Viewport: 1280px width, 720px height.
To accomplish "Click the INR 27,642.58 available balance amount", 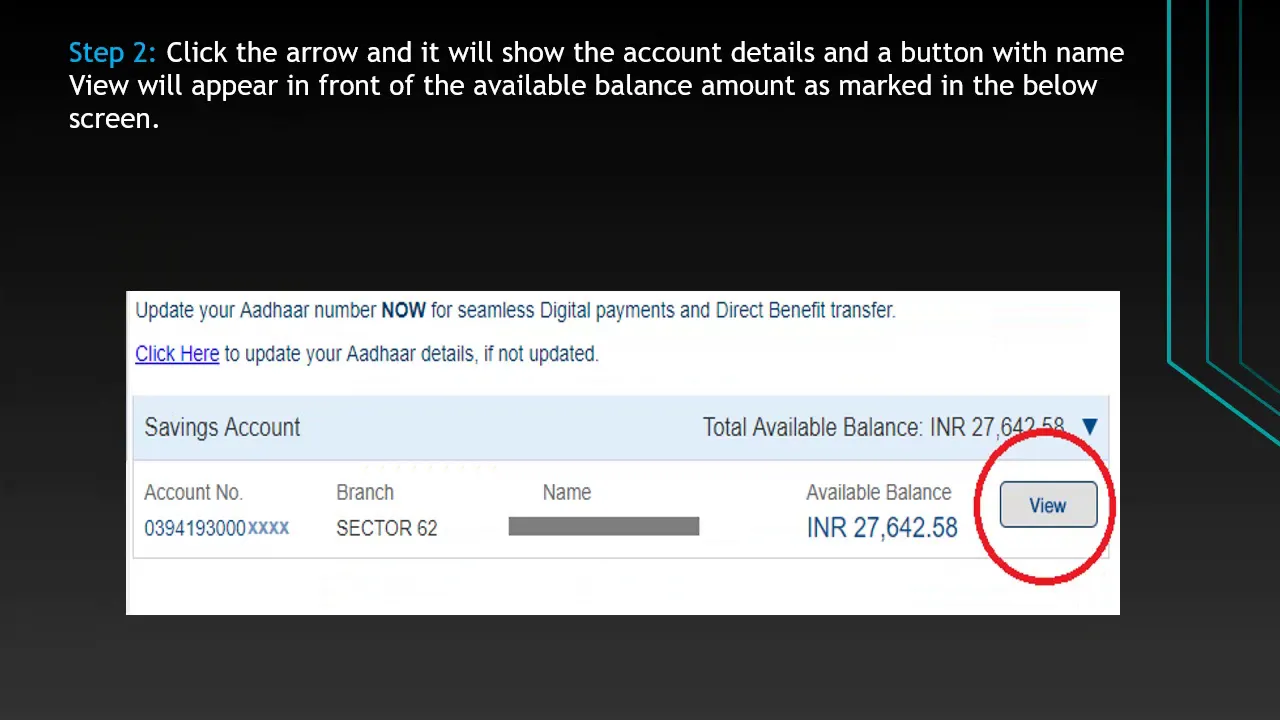I will (881, 528).
